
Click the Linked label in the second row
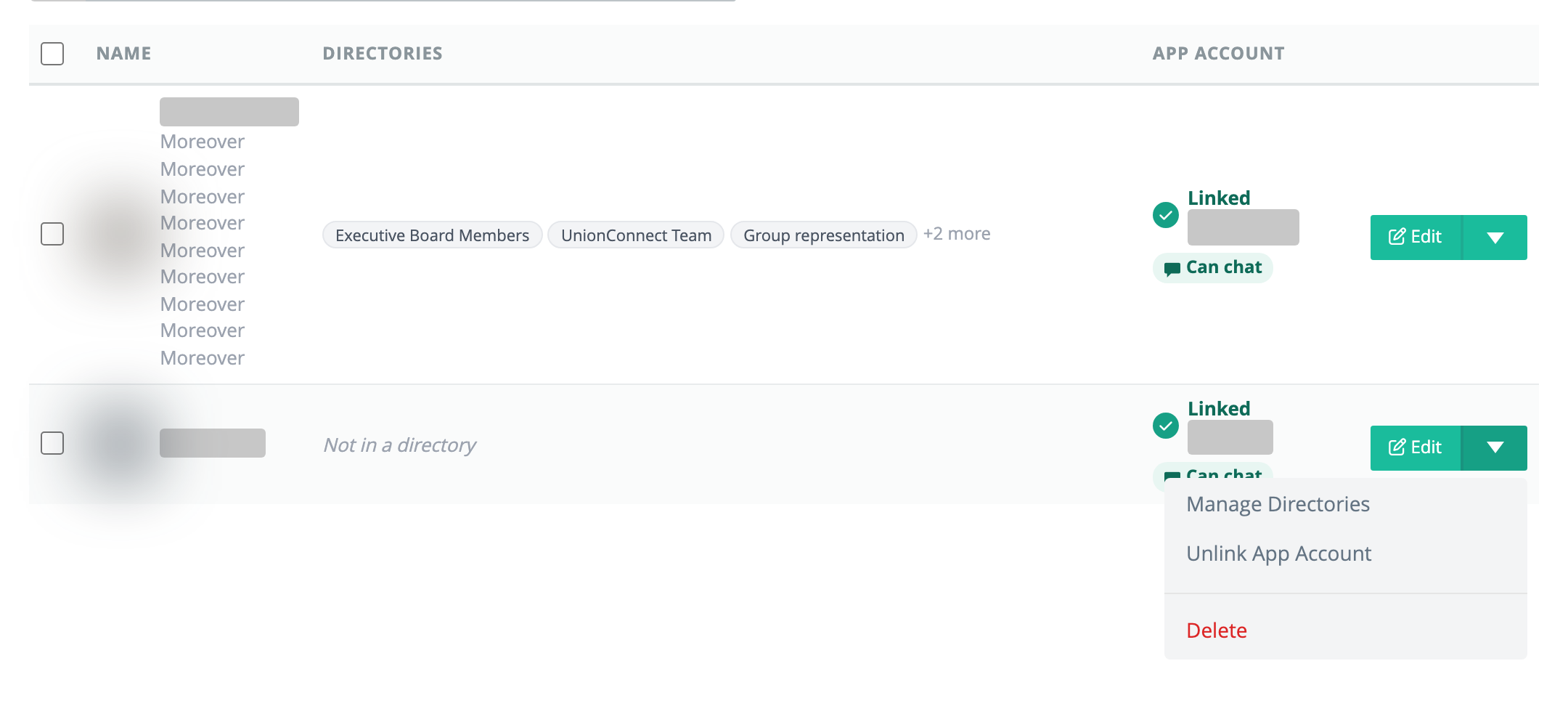(1219, 408)
